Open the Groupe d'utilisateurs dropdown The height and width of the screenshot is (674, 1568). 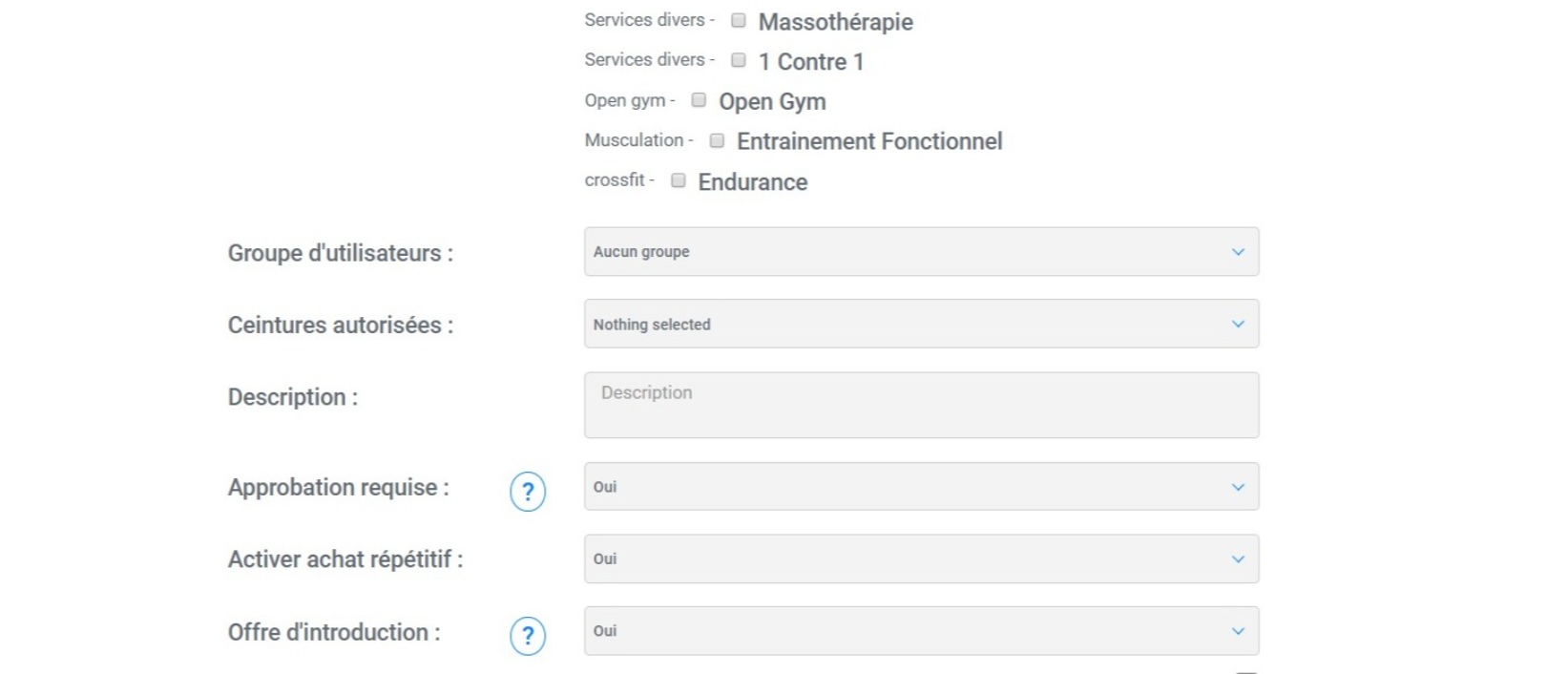(920, 252)
